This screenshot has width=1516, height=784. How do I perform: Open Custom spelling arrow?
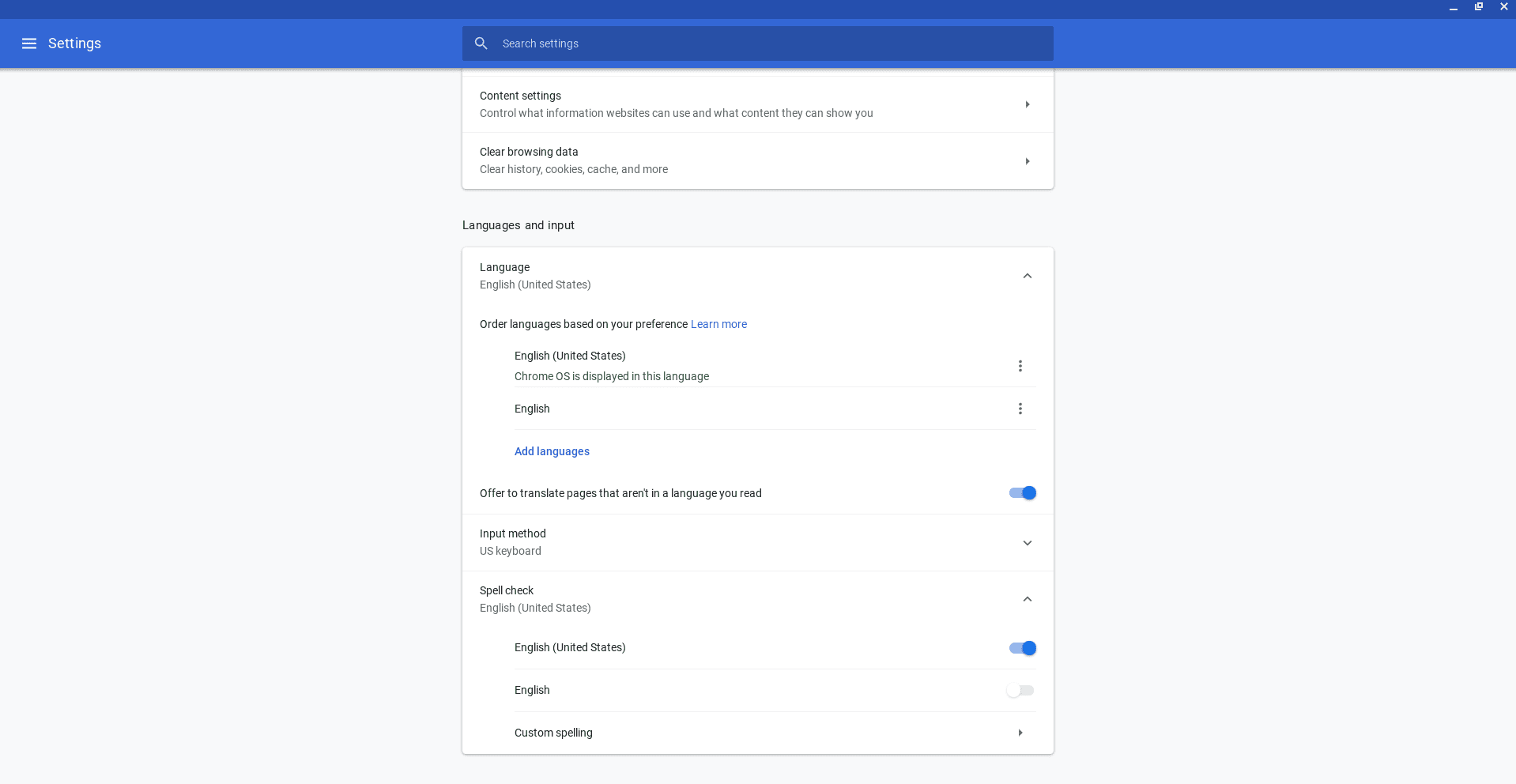coord(1020,733)
